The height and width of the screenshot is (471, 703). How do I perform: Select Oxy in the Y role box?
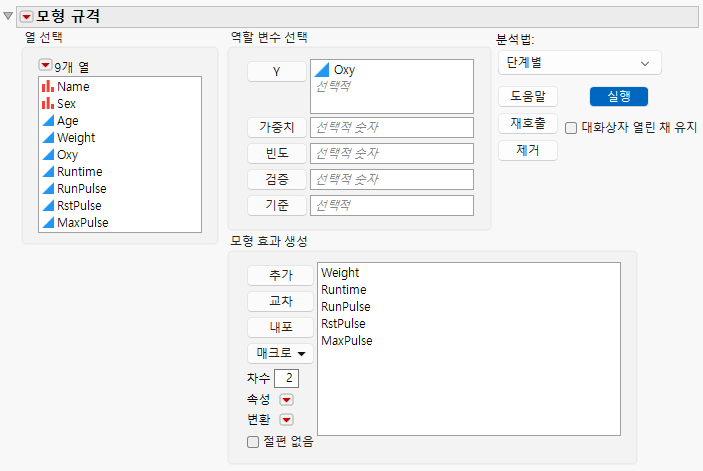(344, 70)
